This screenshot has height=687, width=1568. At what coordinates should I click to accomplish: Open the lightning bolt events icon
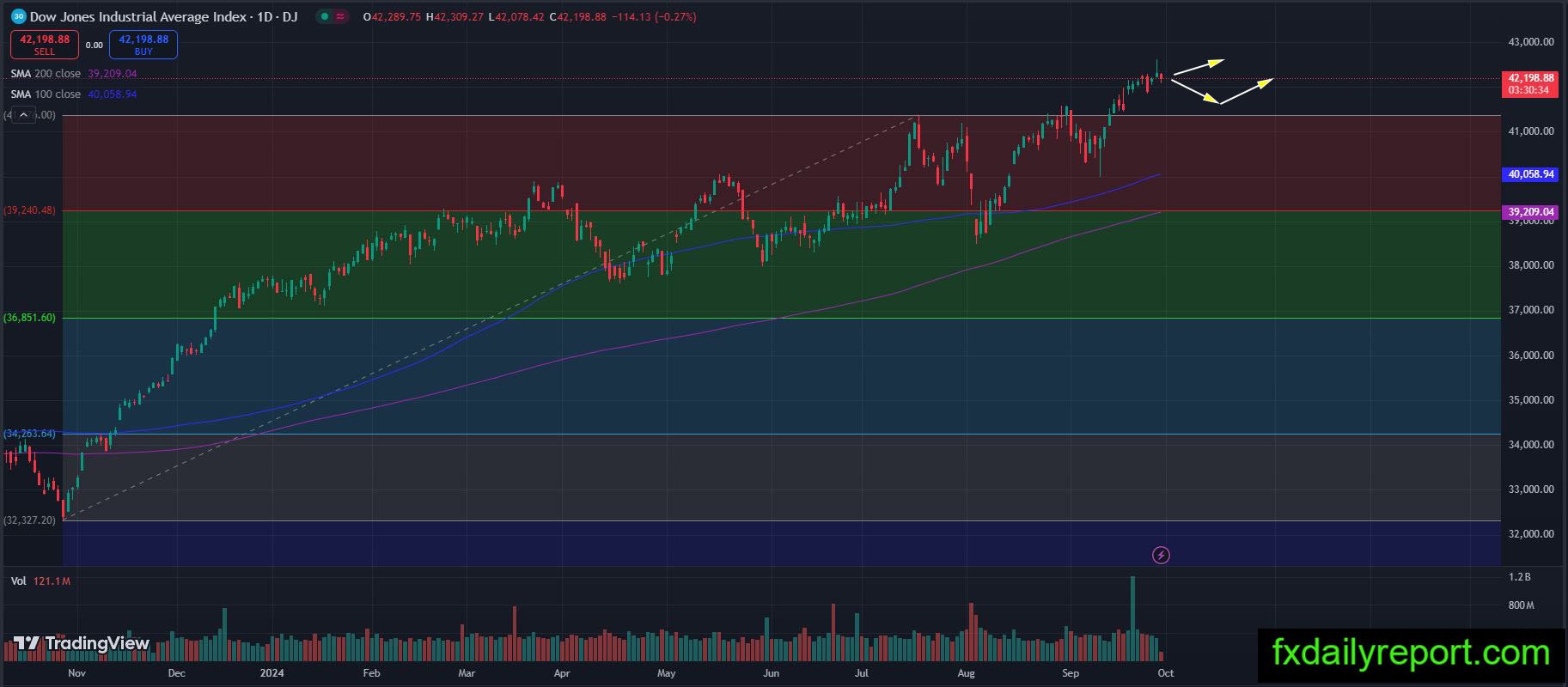point(1161,555)
